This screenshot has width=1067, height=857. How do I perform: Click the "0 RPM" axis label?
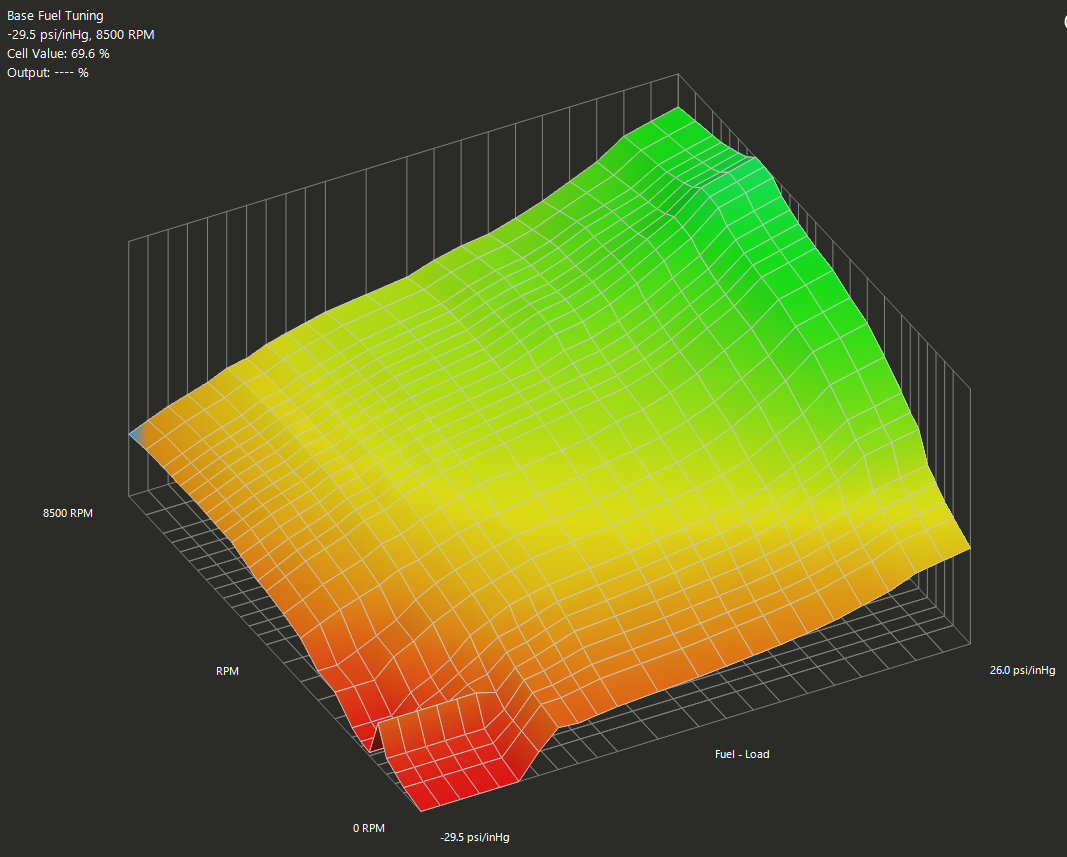368,828
